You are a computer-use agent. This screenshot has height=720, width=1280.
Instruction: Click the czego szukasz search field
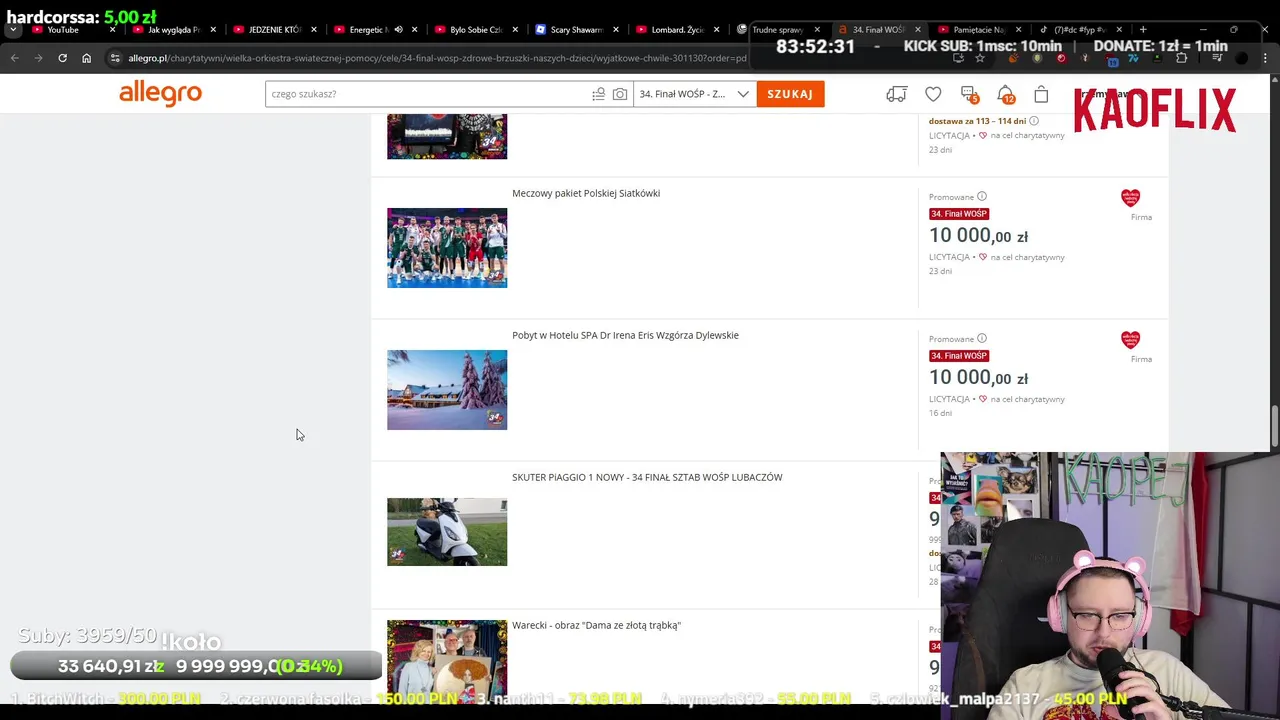[x=428, y=94]
